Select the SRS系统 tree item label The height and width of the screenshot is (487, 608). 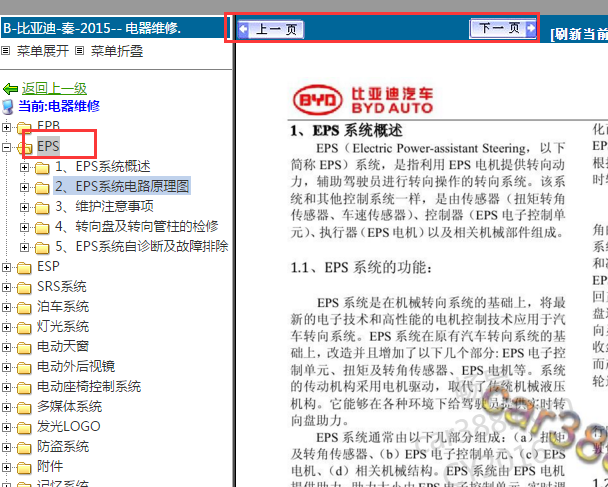[x=62, y=287]
